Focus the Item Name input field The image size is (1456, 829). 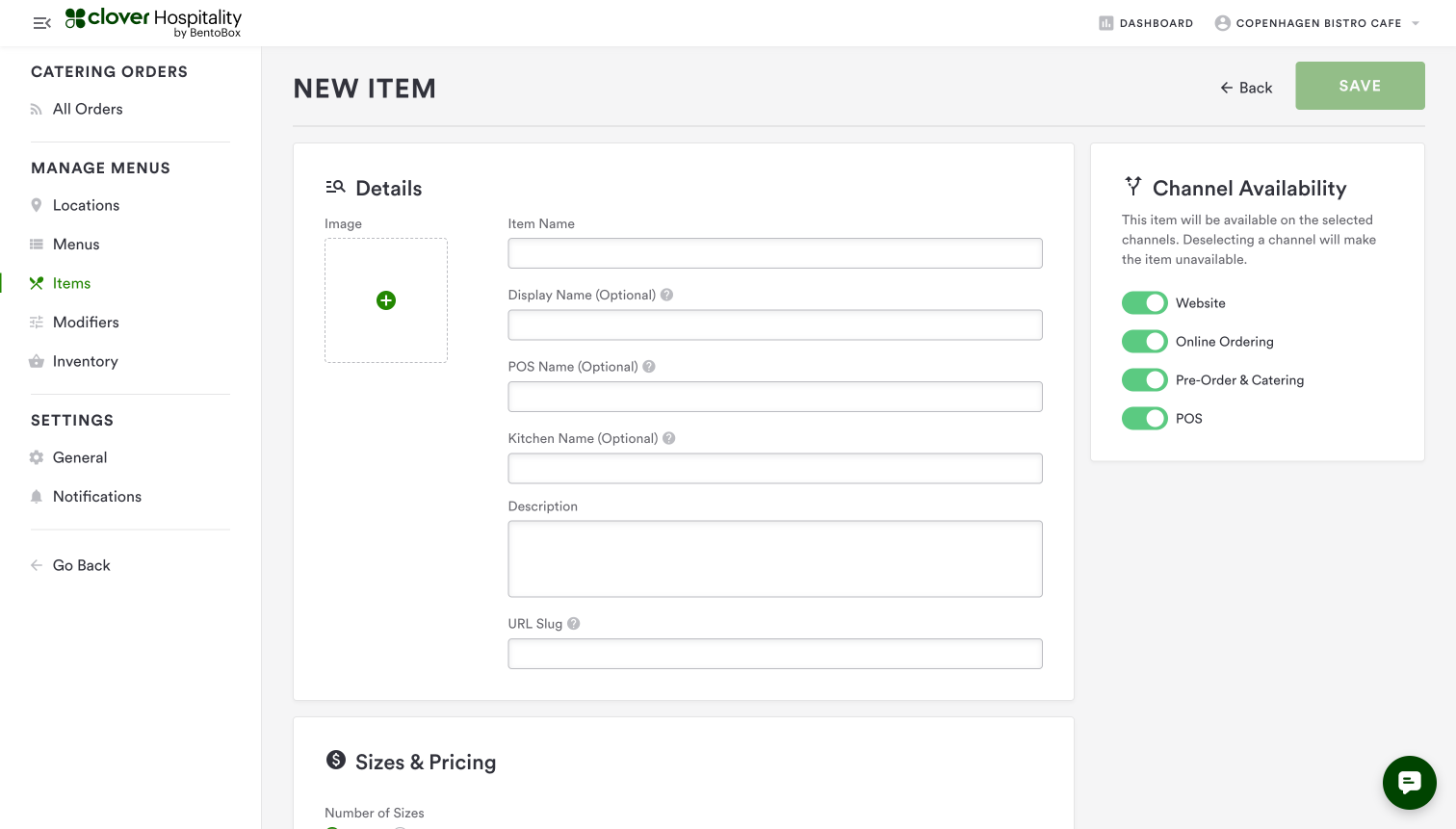[x=775, y=253]
